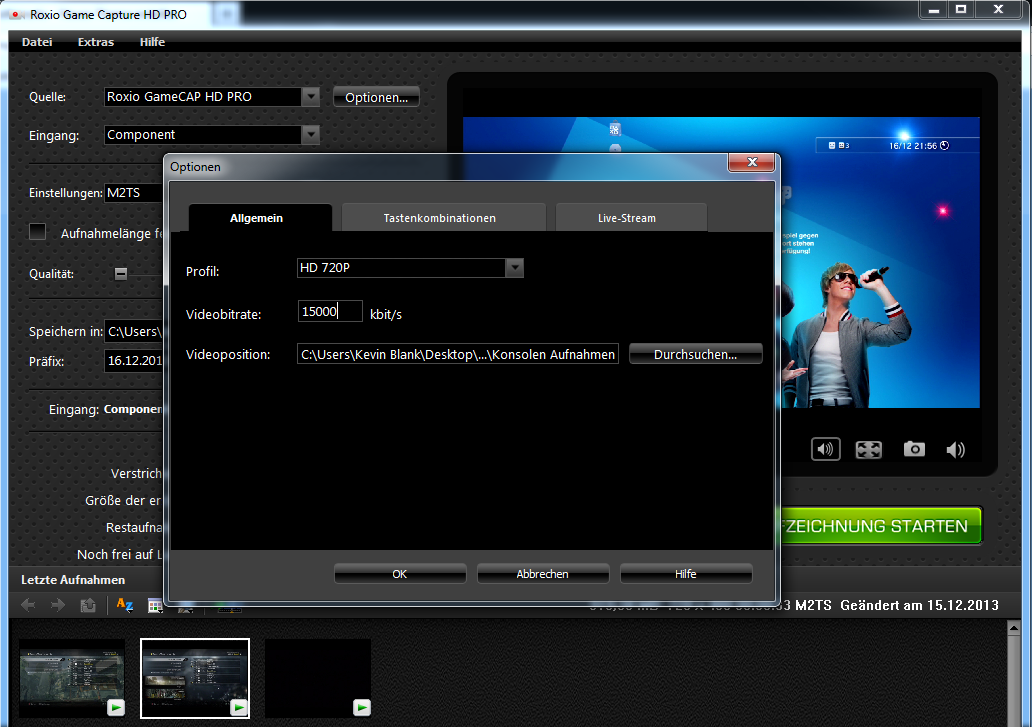1032x727 pixels.
Task: Click the unboxed speaker volume icon
Action: pos(955,449)
